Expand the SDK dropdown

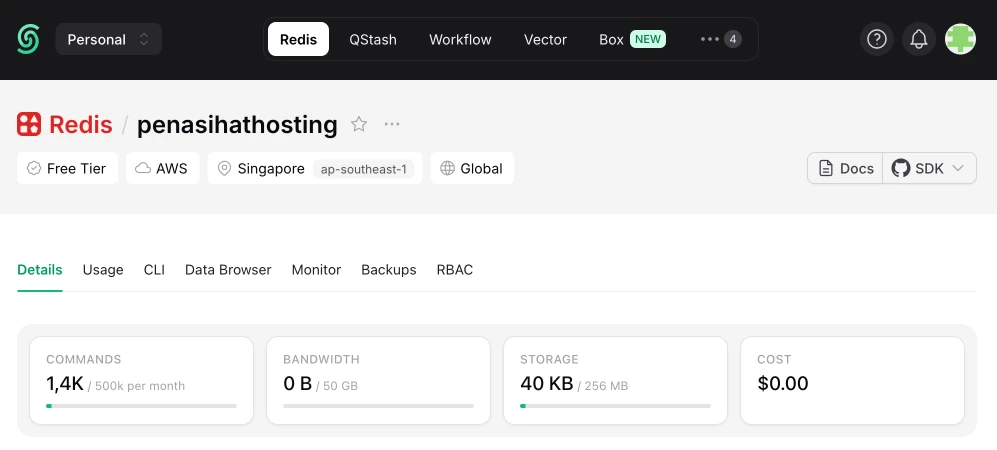pos(930,168)
